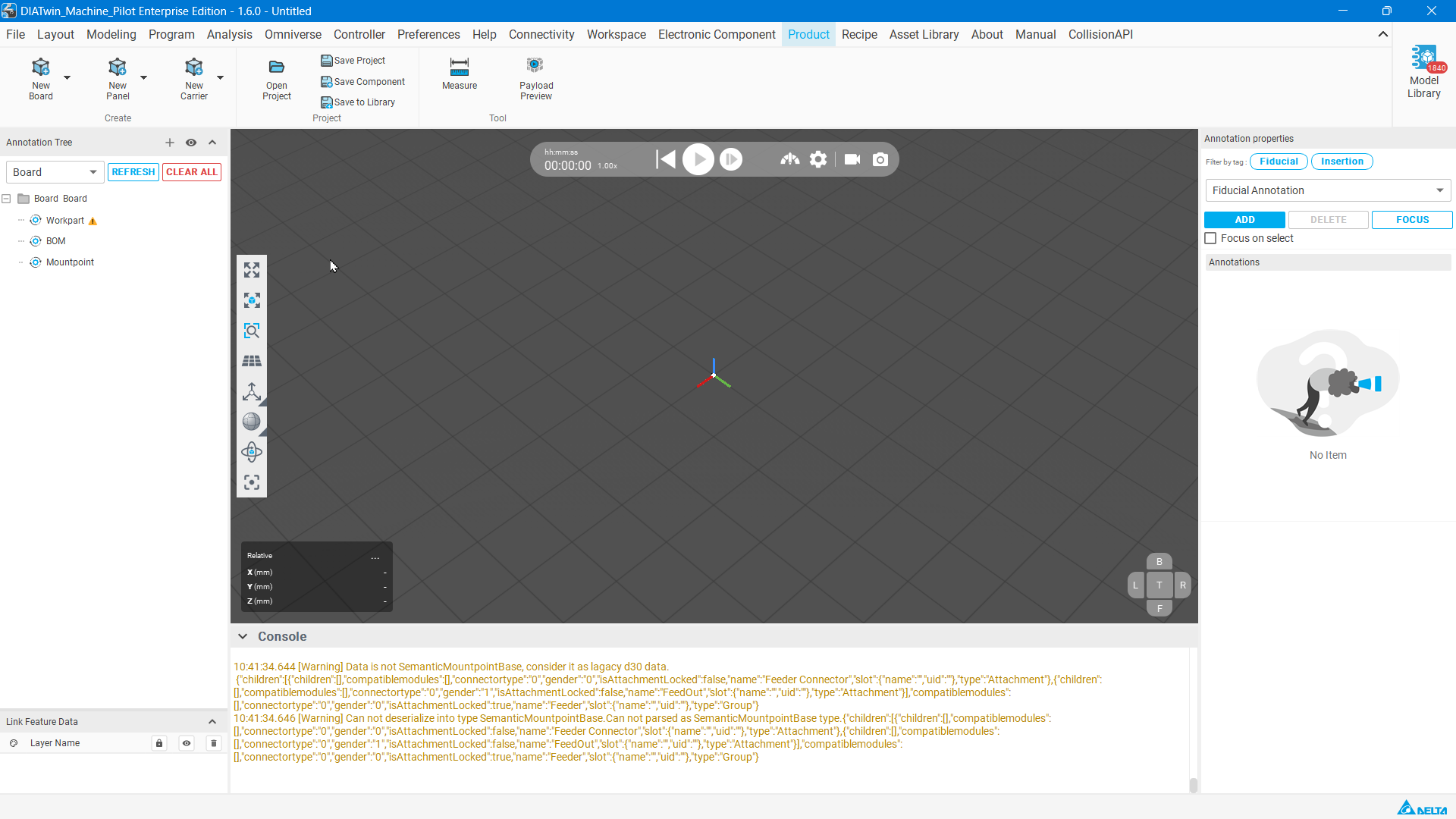The width and height of the screenshot is (1456, 819).
Task: Toggle the Insertion filter tag
Action: [1342, 162]
